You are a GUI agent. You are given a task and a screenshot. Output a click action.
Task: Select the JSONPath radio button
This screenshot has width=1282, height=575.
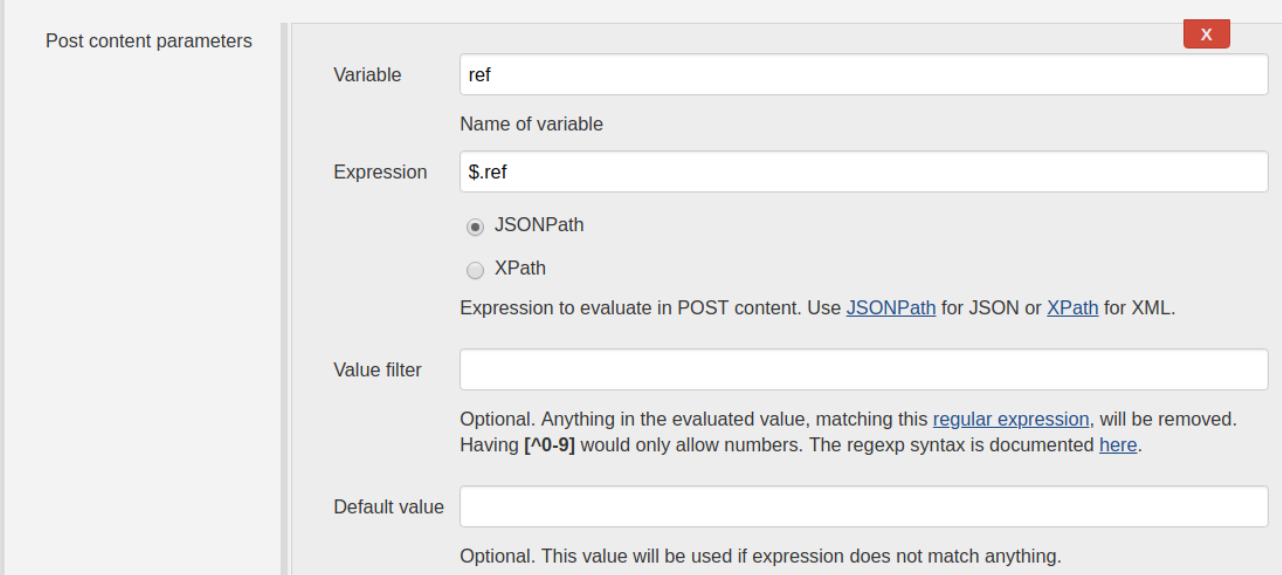coord(475,227)
